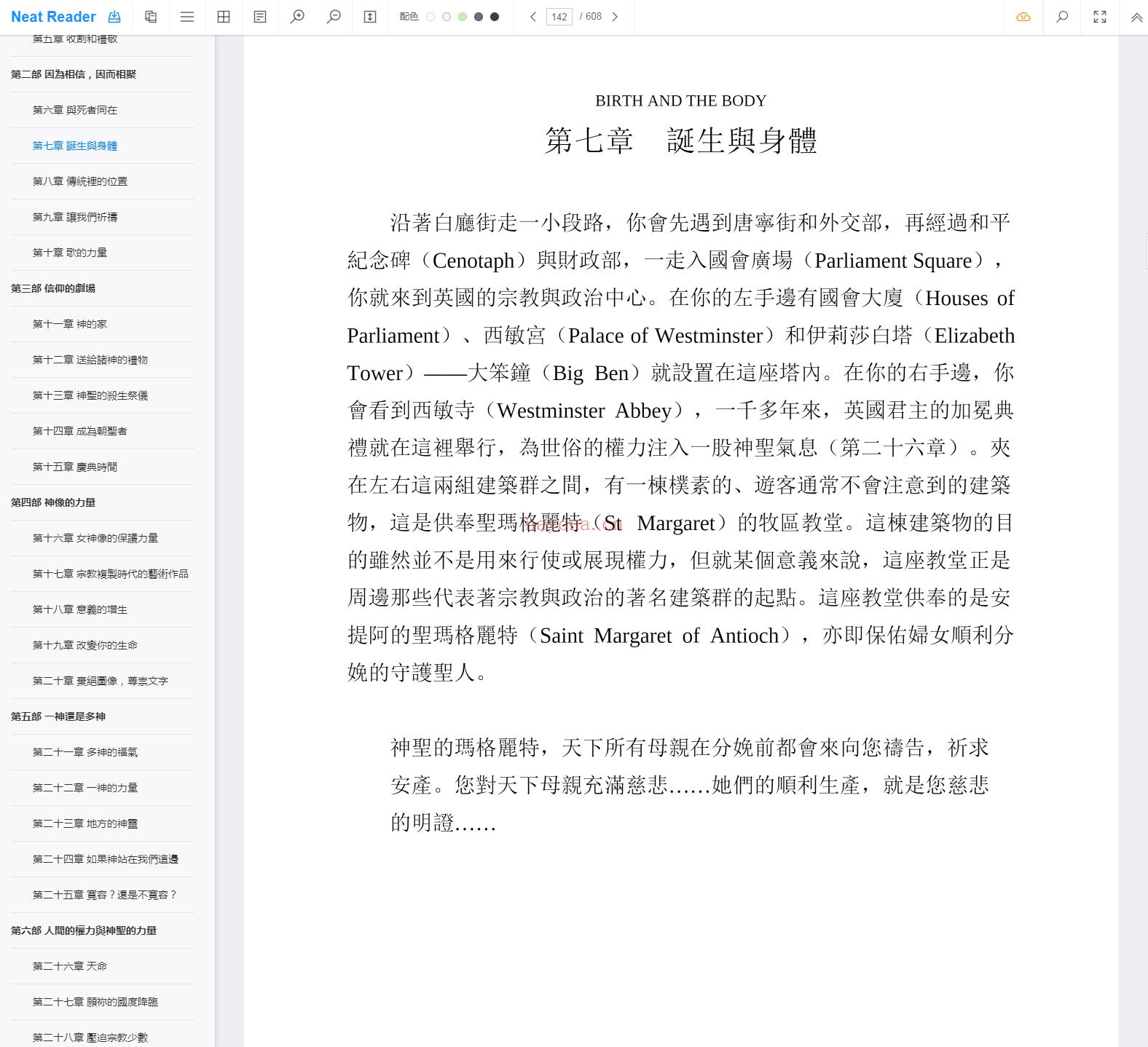Select the white color theme swatch

pyautogui.click(x=430, y=17)
